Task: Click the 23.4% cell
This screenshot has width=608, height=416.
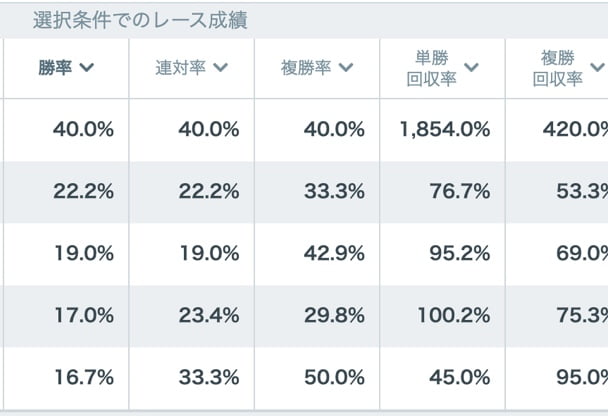Action: point(208,315)
